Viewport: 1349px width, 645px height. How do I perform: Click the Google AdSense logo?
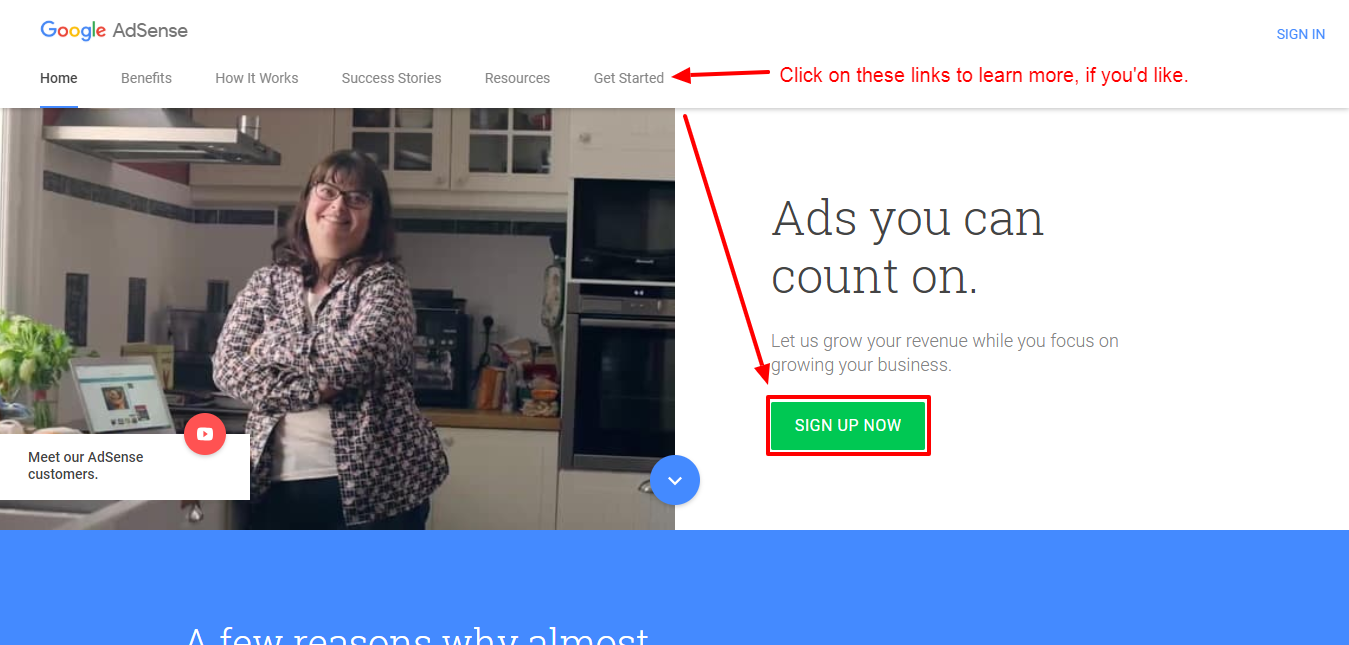[114, 31]
